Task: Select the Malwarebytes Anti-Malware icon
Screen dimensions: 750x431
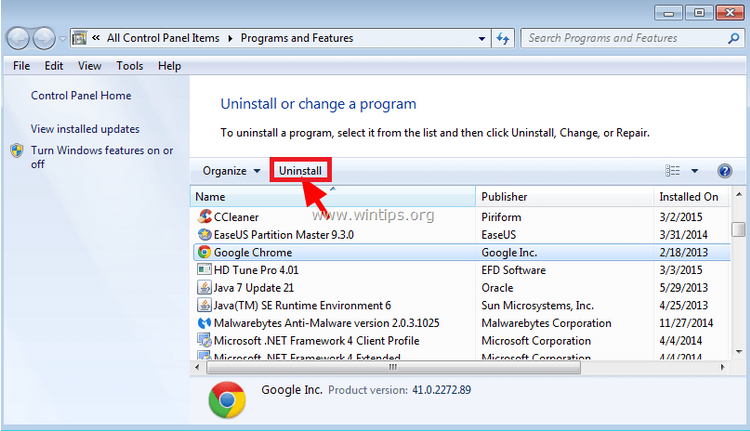Action: 204,323
